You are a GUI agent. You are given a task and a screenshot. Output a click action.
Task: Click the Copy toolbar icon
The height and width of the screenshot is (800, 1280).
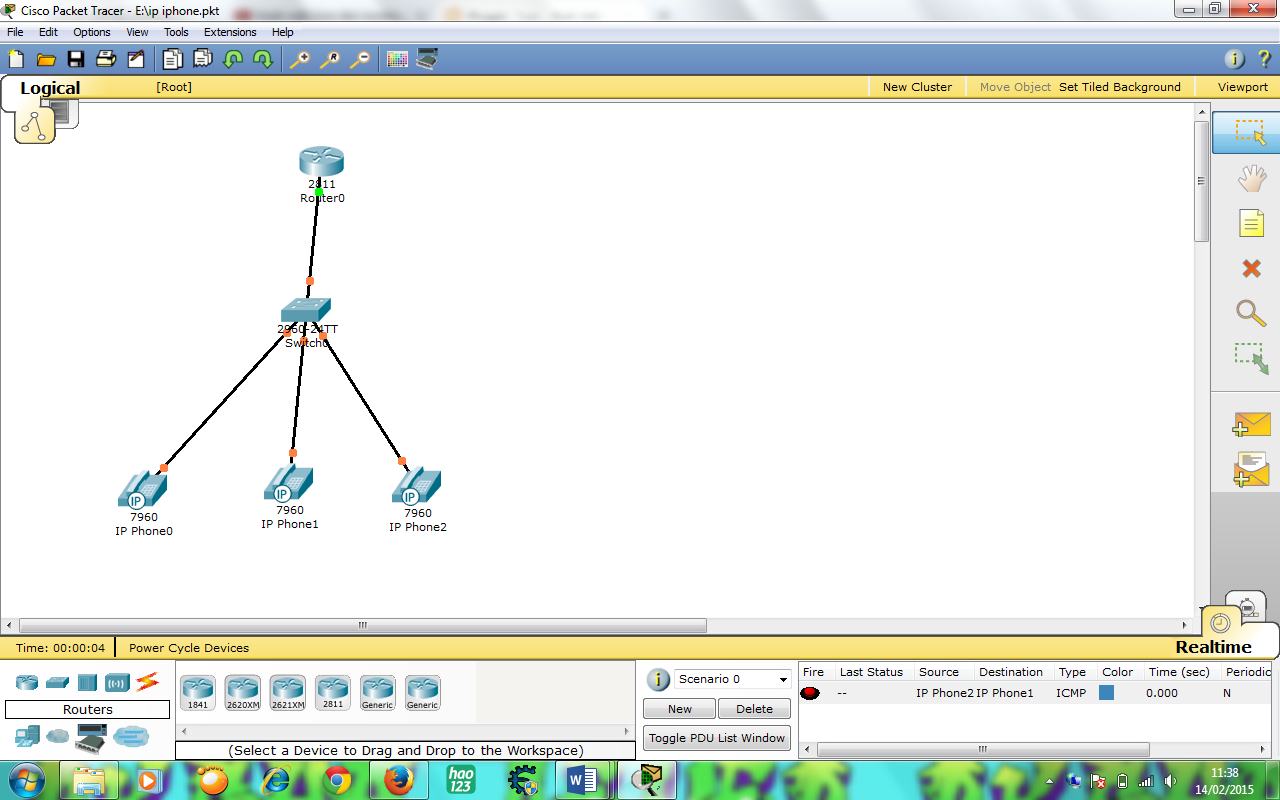point(173,59)
